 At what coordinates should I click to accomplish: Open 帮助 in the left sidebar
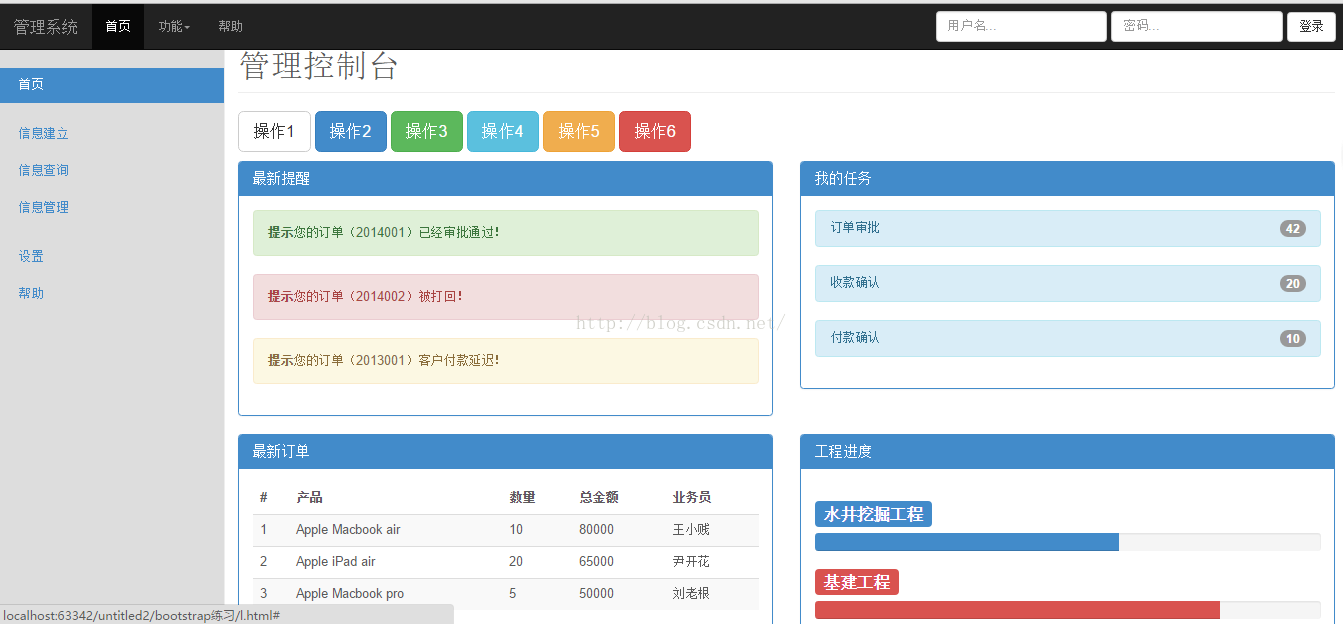point(31,293)
